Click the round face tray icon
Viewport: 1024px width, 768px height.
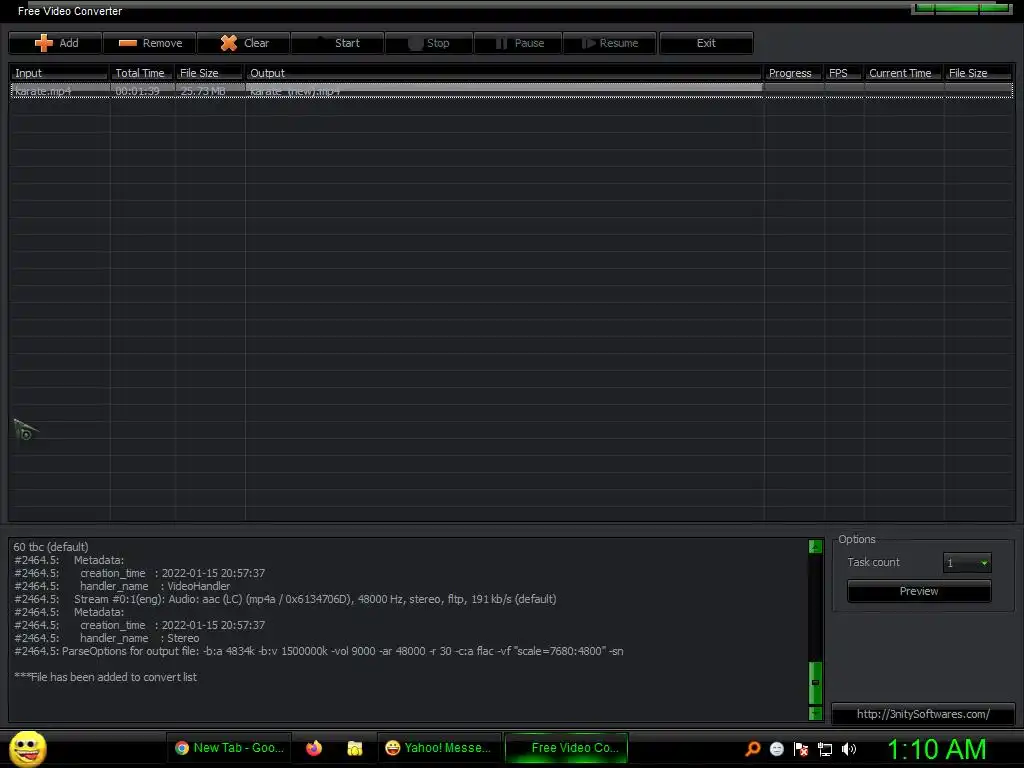[x=776, y=749]
